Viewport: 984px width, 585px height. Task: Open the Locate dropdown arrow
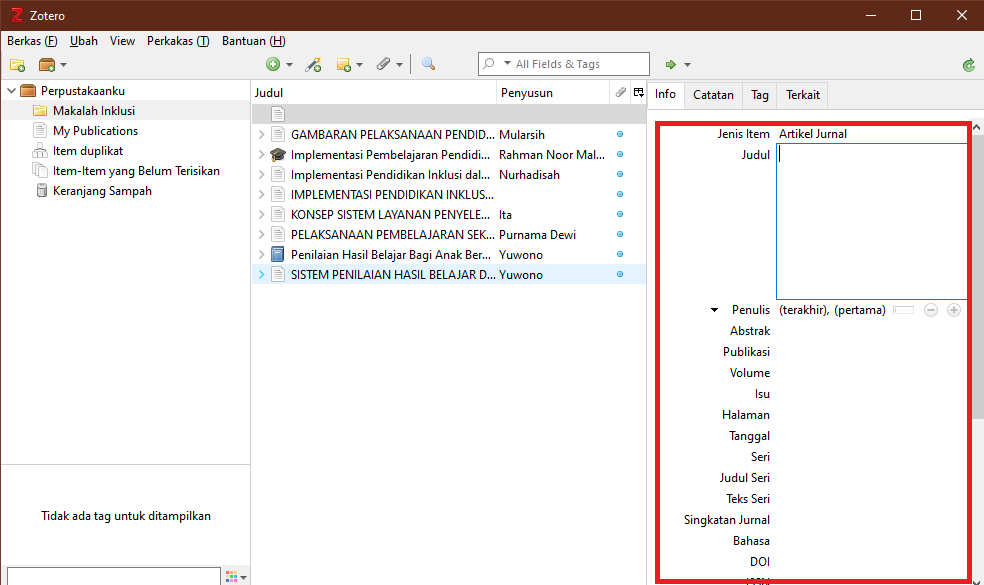[x=687, y=65]
